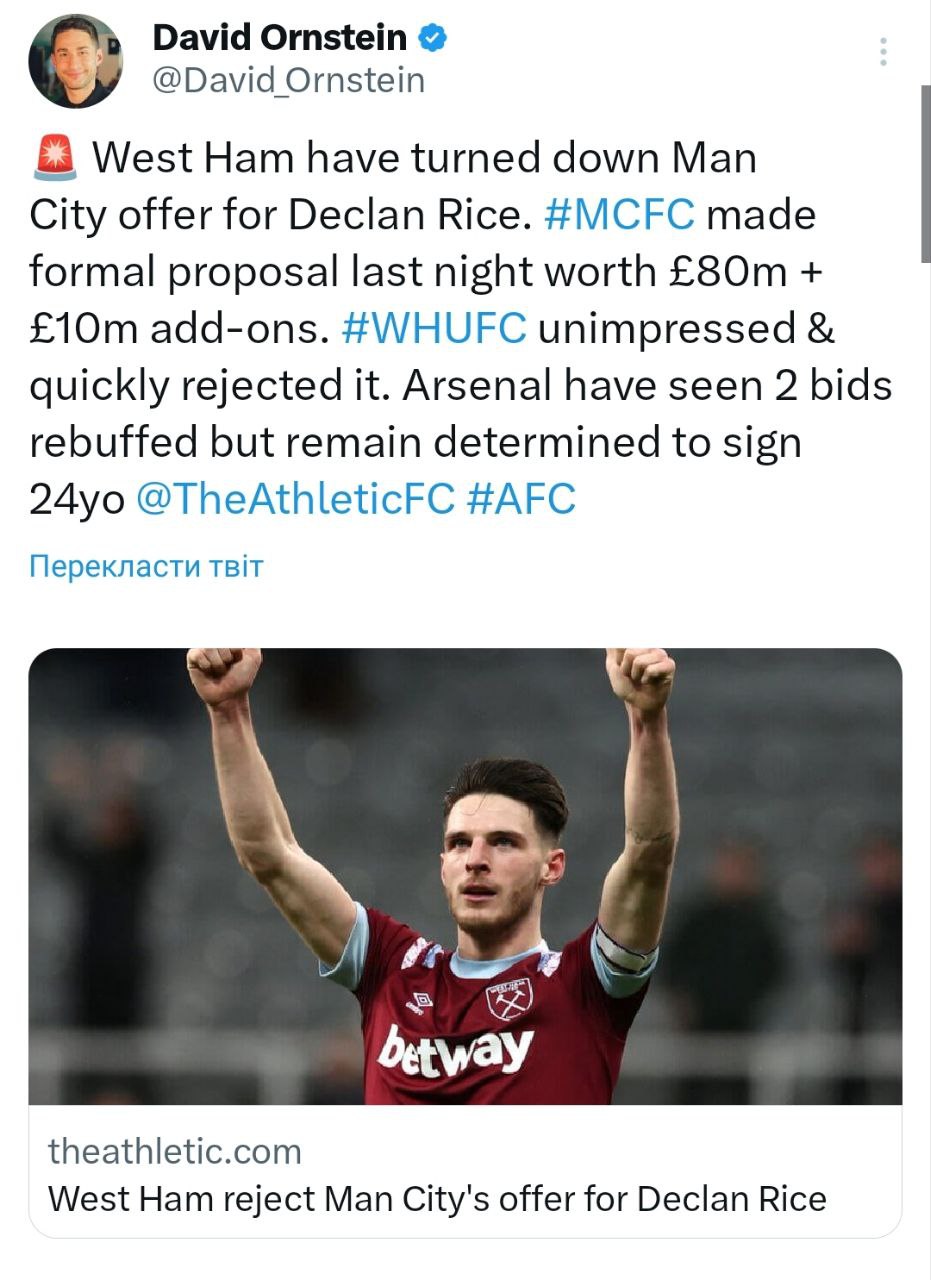931x1280 pixels.
Task: Open the 'West Ham reject Man City's offer' headline
Action: (x=437, y=1198)
